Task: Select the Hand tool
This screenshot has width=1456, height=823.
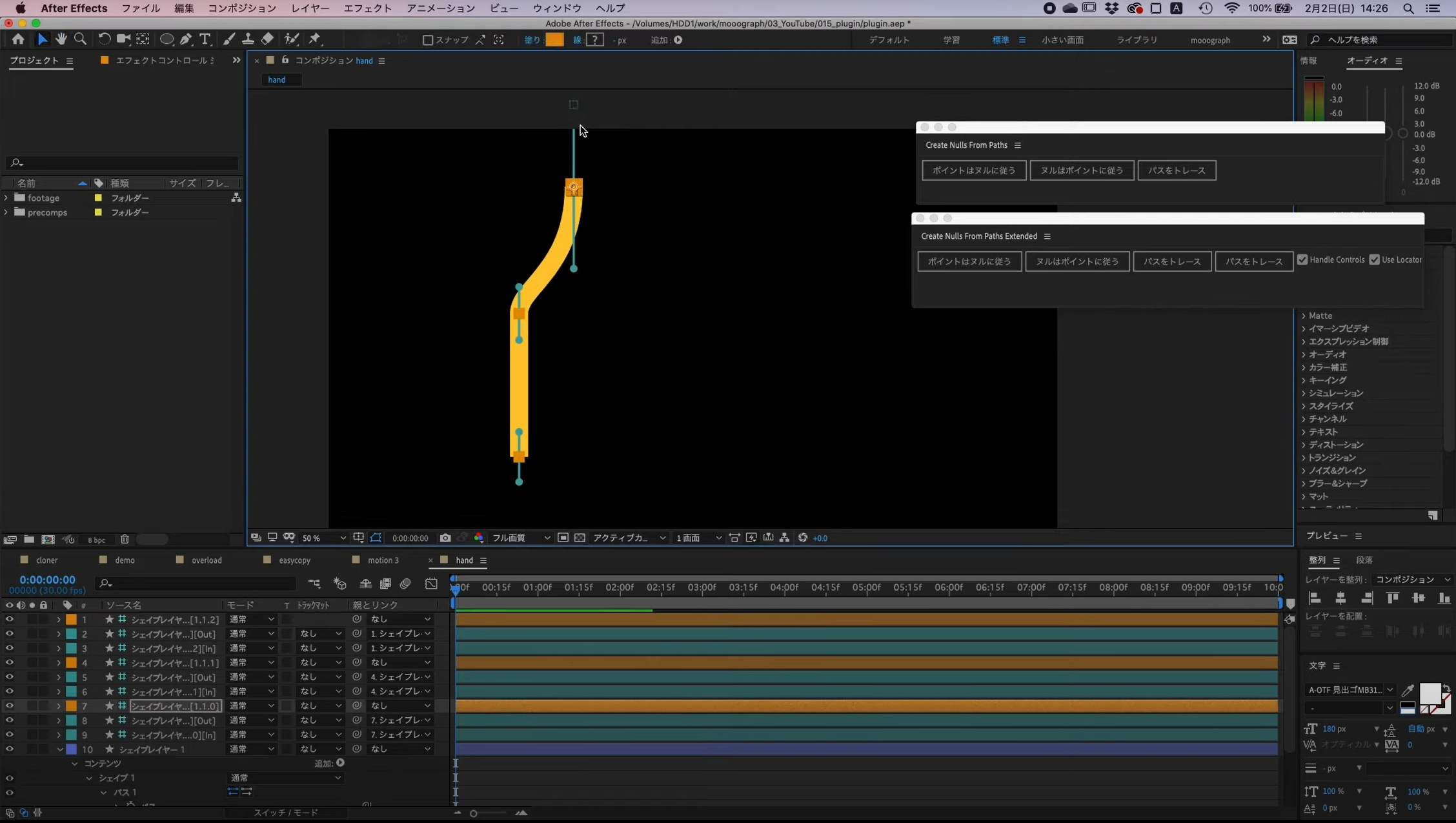Action: [61, 39]
